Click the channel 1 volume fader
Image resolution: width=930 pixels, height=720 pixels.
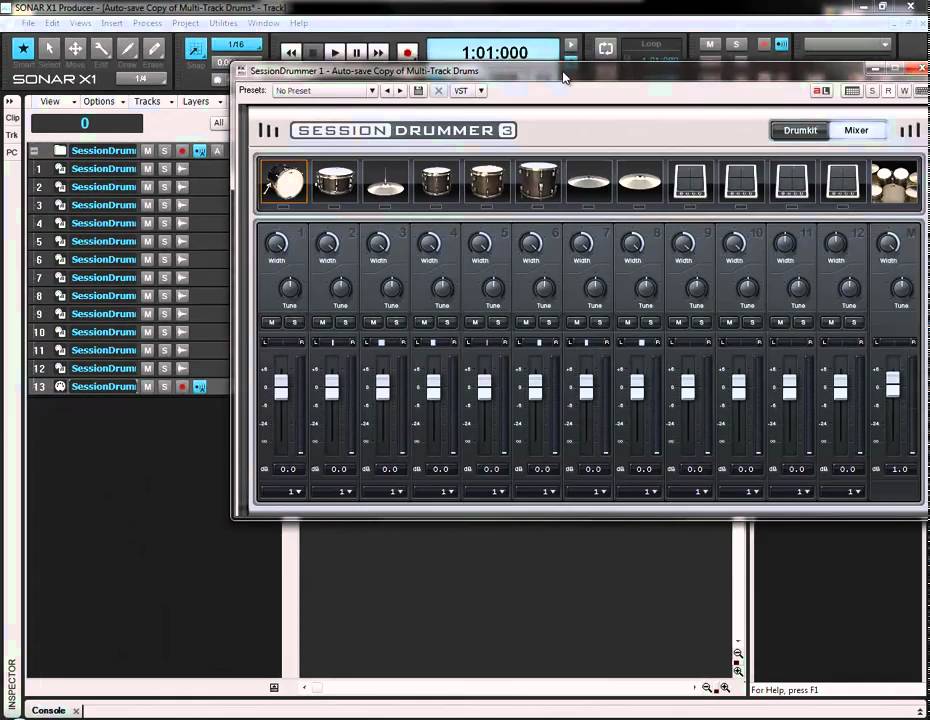coord(281,387)
